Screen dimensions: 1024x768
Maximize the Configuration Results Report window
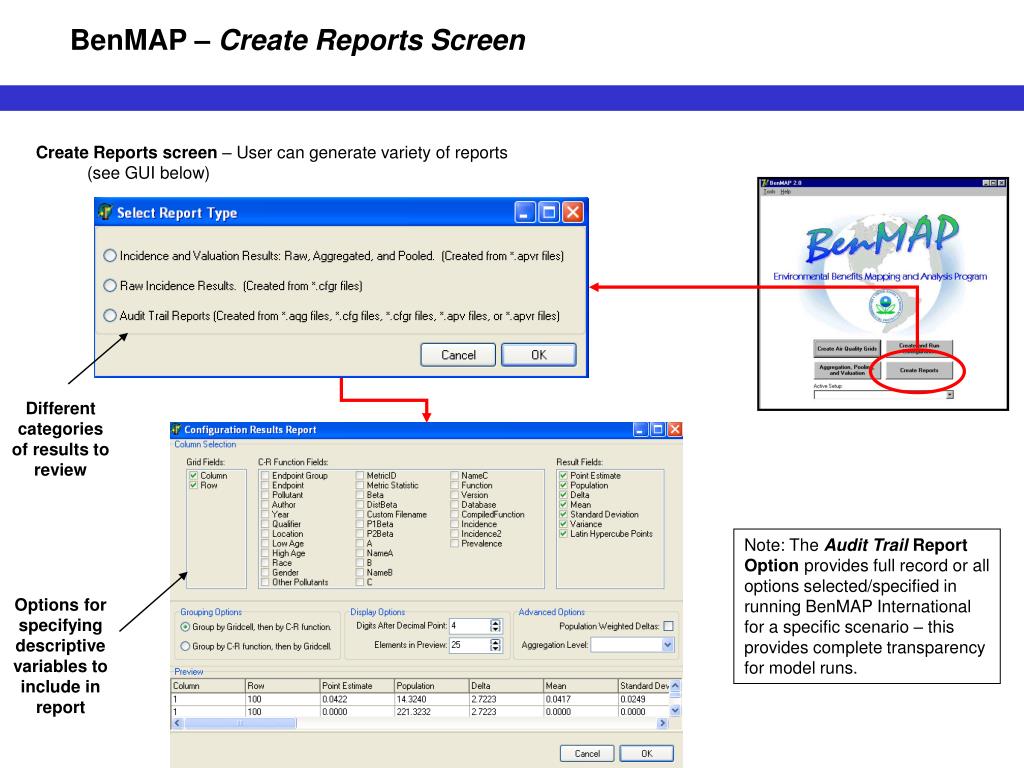(658, 429)
